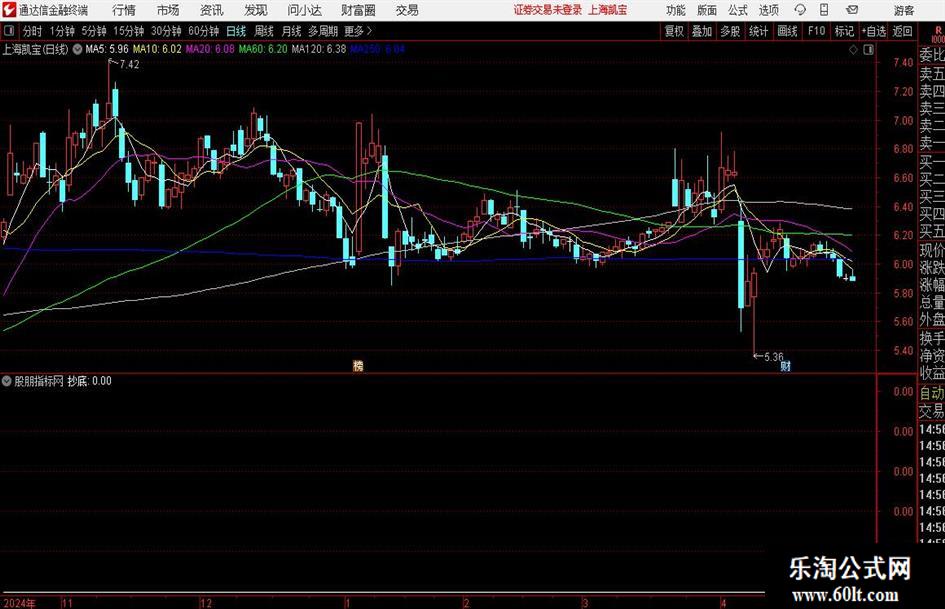Select the 月线 monthly period tab

pos(291,31)
